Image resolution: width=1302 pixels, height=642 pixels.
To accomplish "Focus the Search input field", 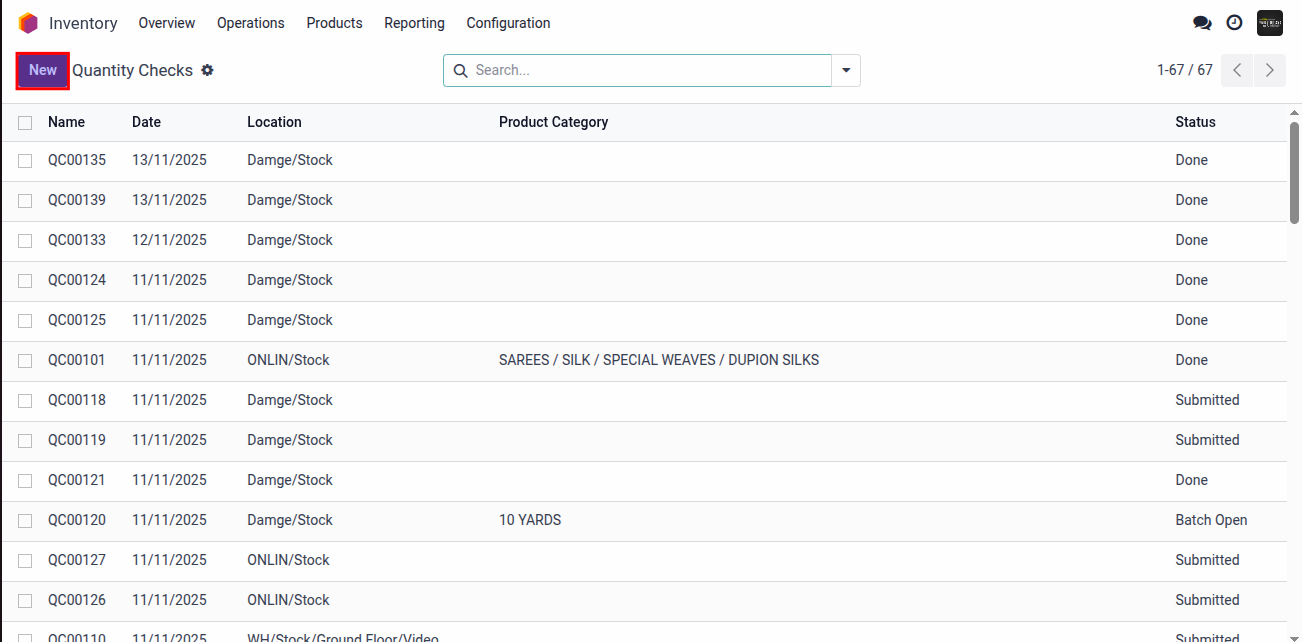I will pos(650,71).
